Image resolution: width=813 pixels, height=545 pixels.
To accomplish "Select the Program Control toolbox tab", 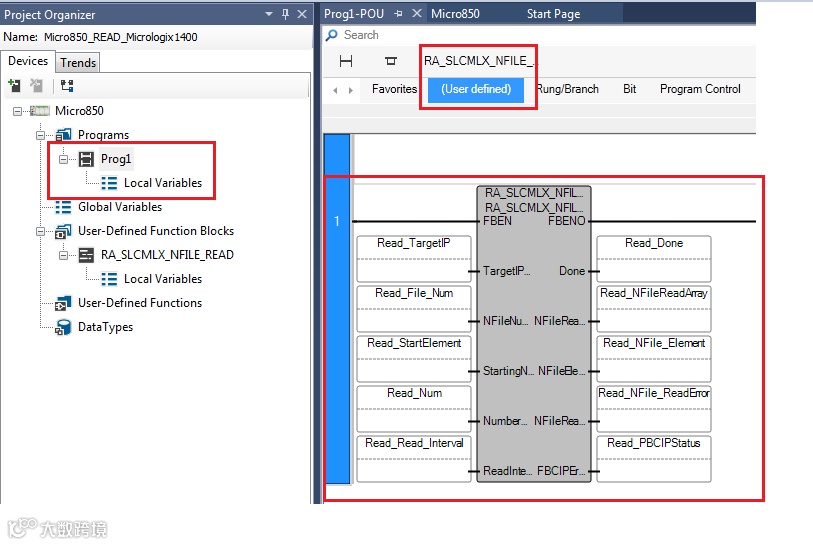I will coord(700,89).
